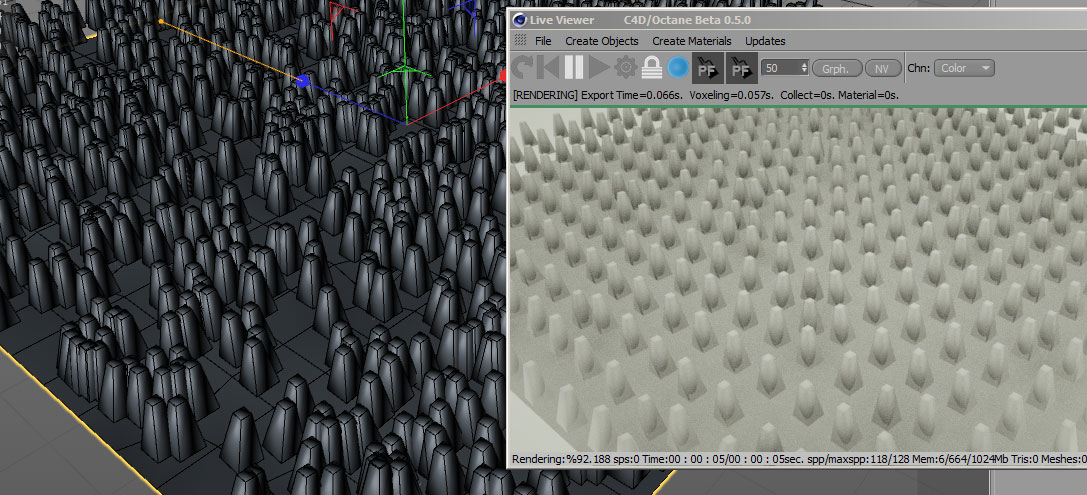Pause the Octane render

click(x=574, y=68)
